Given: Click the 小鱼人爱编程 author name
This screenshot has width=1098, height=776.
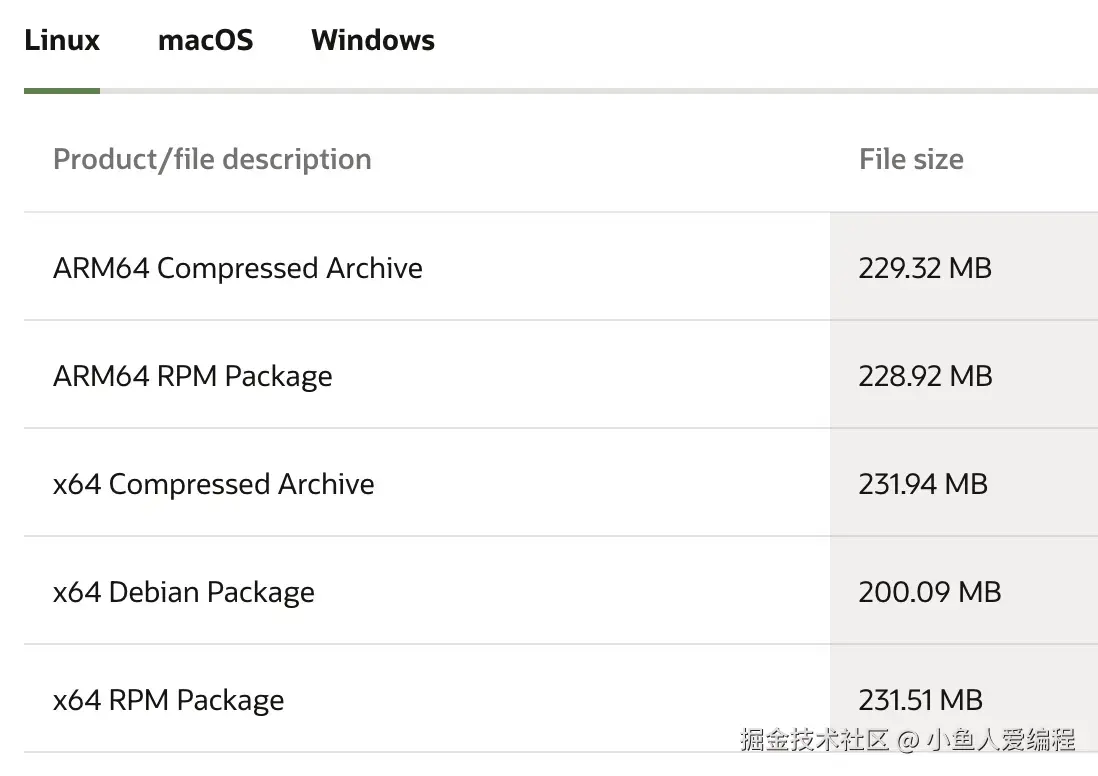Looking at the screenshot, I should [x=1000, y=740].
